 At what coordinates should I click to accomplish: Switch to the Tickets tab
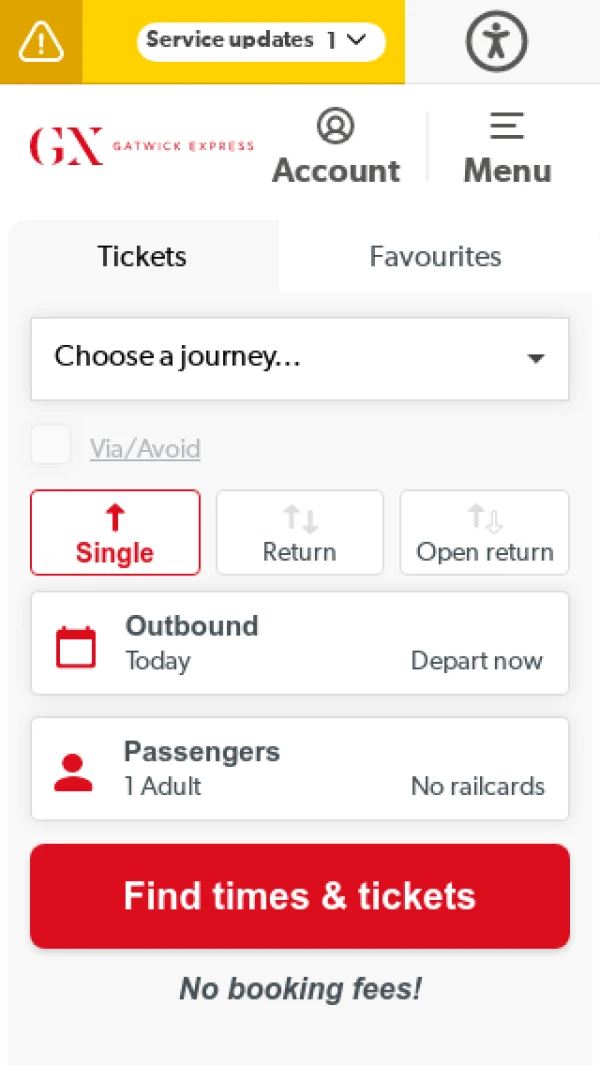pyautogui.click(x=142, y=256)
